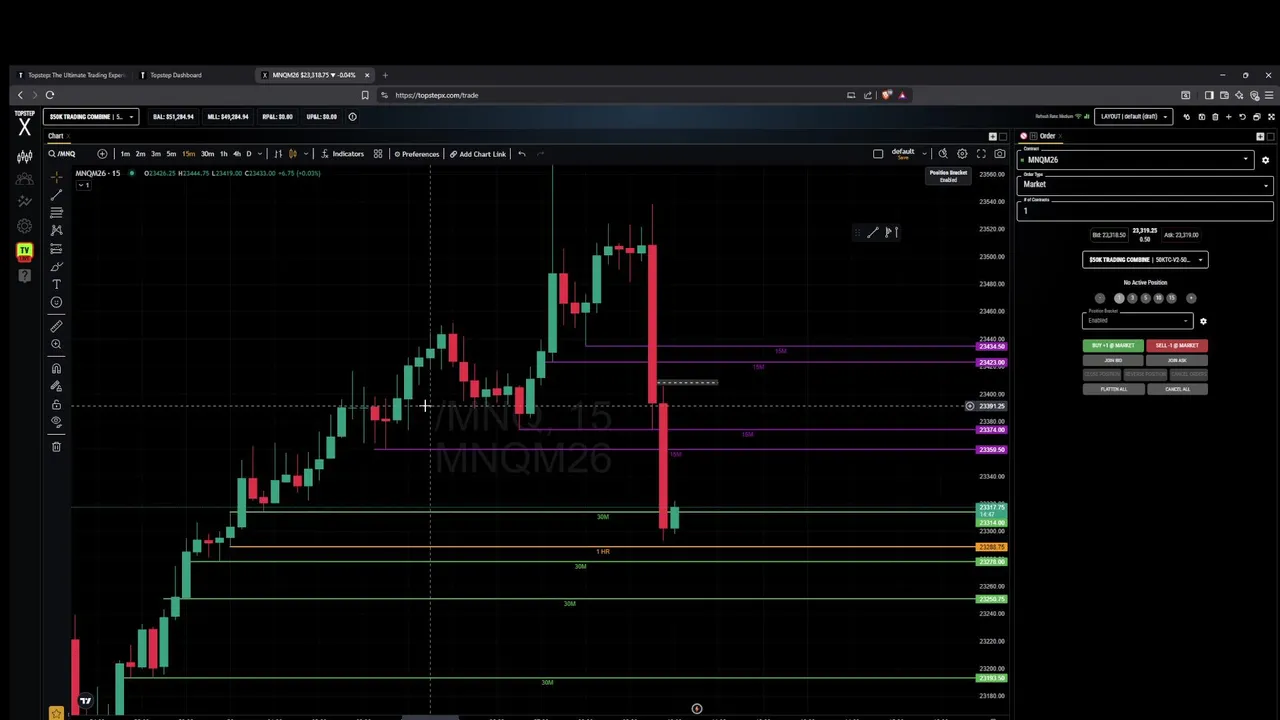Open the Indicators dialog
The width and height of the screenshot is (1280, 720).
tap(343, 154)
